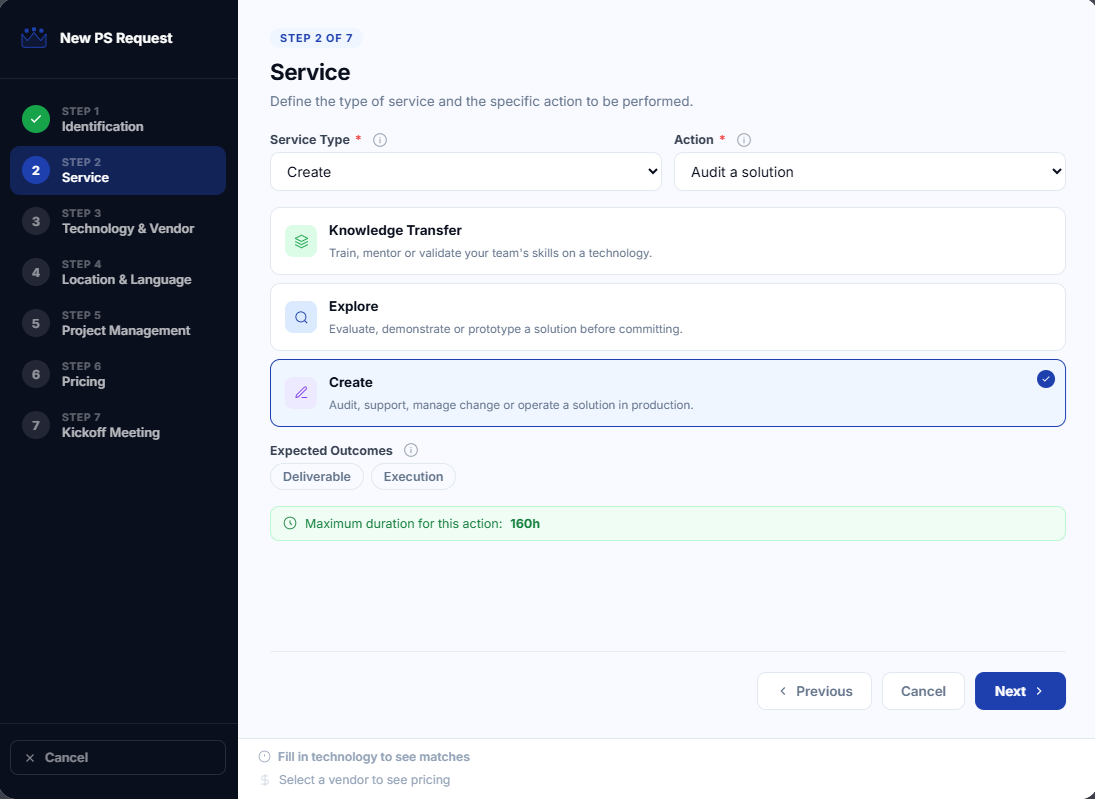Click the Explore magnifier icon
The height and width of the screenshot is (799, 1095).
pos(301,317)
